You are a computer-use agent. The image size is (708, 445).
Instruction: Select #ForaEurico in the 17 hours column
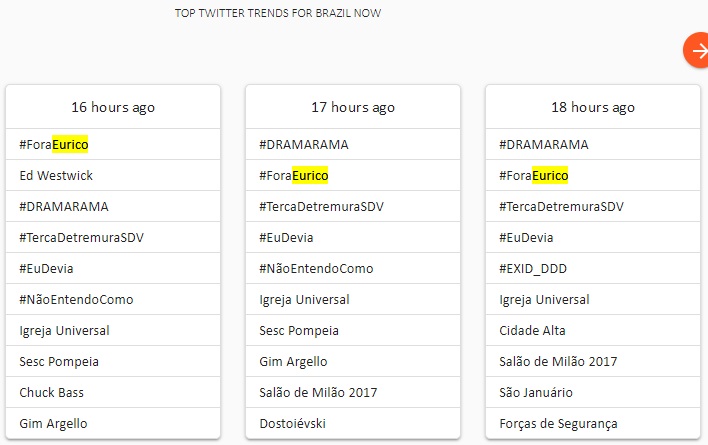[x=294, y=176]
